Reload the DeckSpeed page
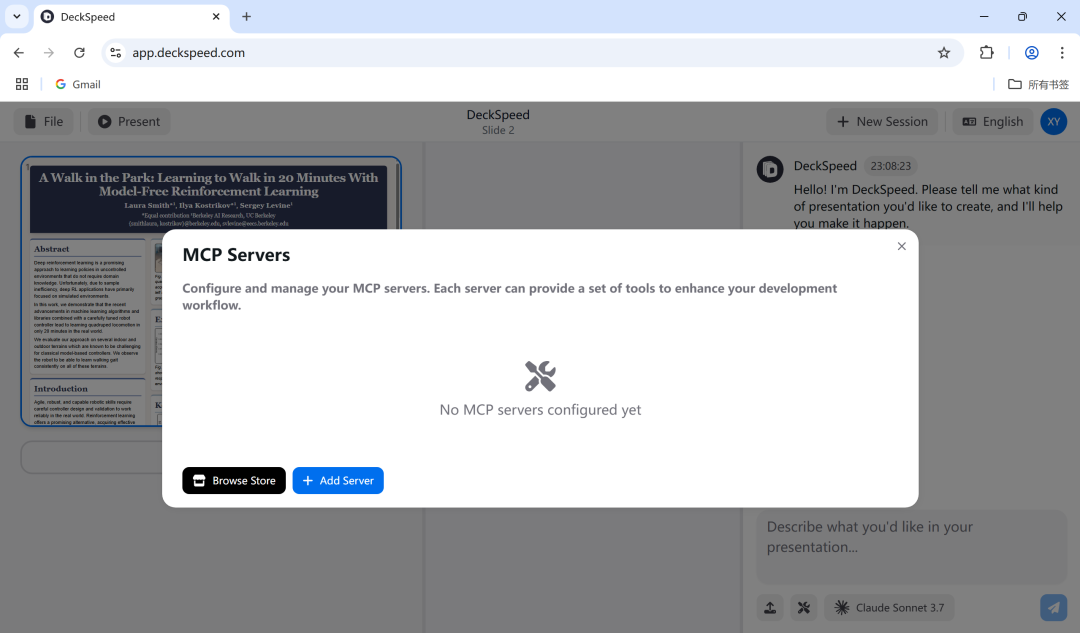The height and width of the screenshot is (633, 1080). [x=79, y=53]
